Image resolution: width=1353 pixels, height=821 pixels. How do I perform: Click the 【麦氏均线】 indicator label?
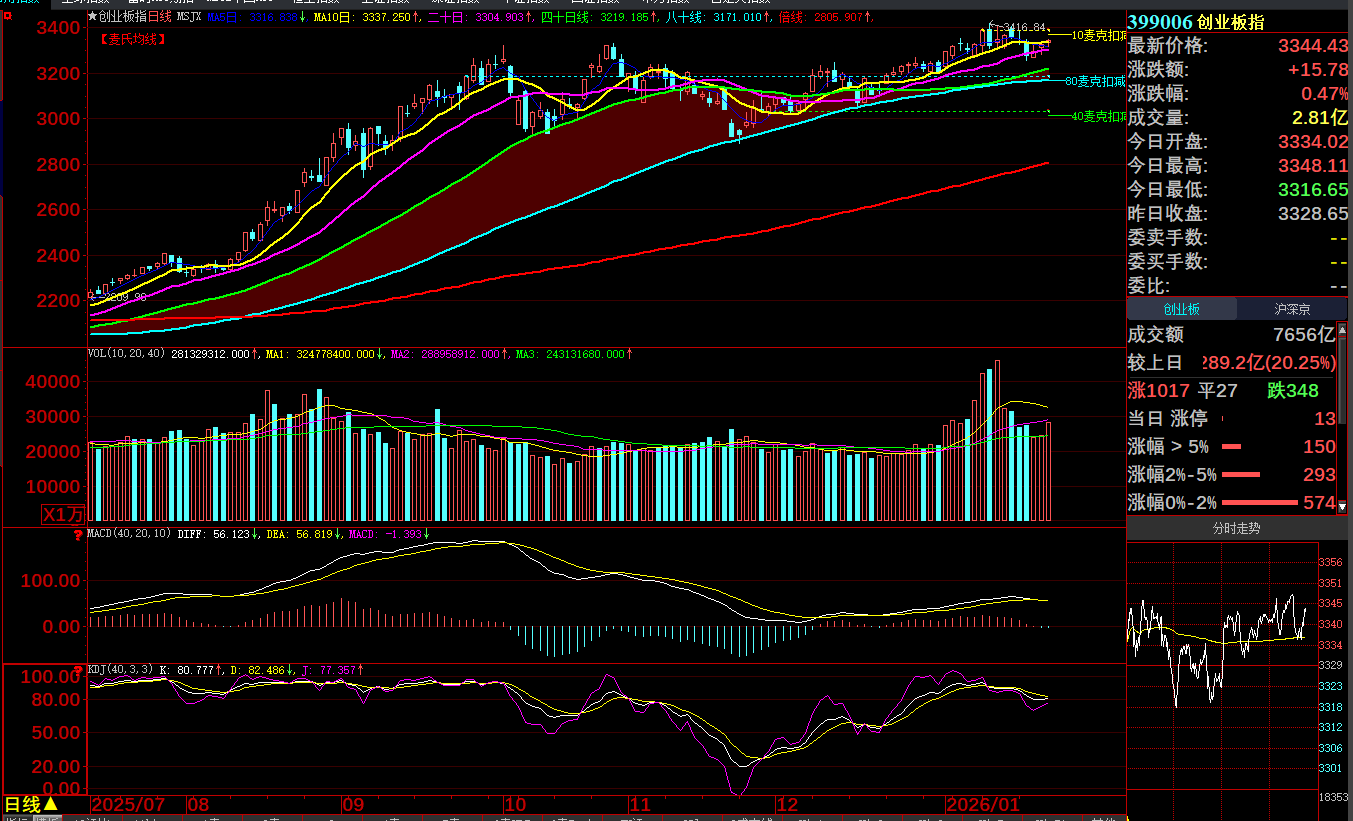point(131,39)
